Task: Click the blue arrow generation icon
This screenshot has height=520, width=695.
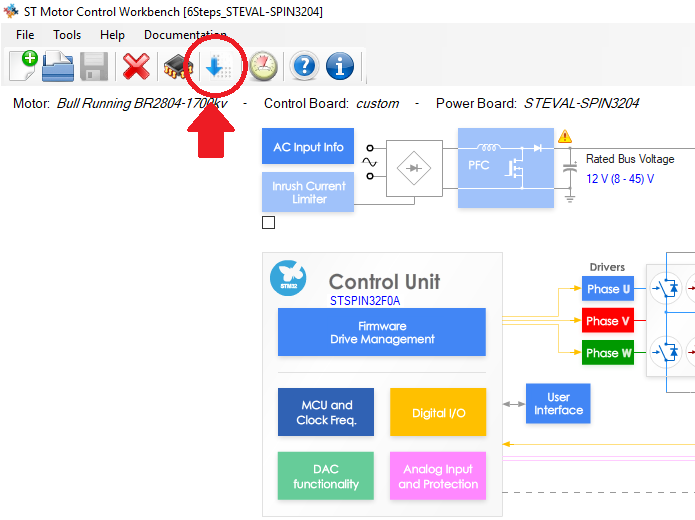Action: (219, 66)
